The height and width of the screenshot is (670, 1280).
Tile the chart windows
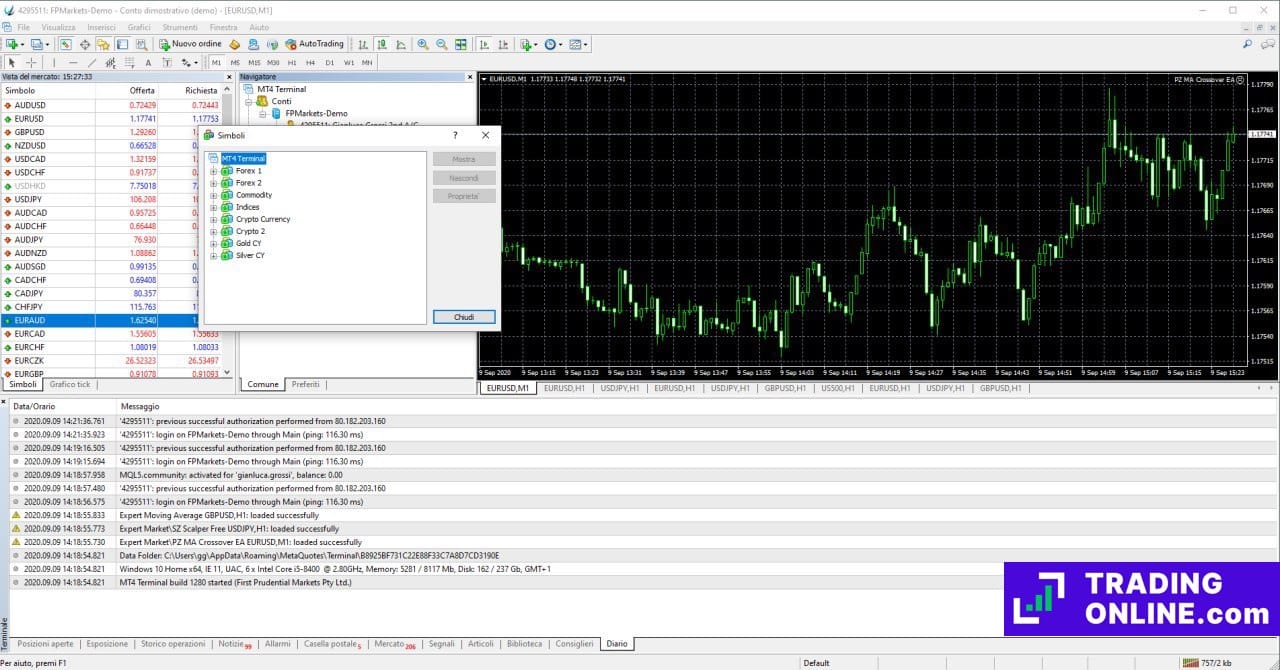click(462, 44)
